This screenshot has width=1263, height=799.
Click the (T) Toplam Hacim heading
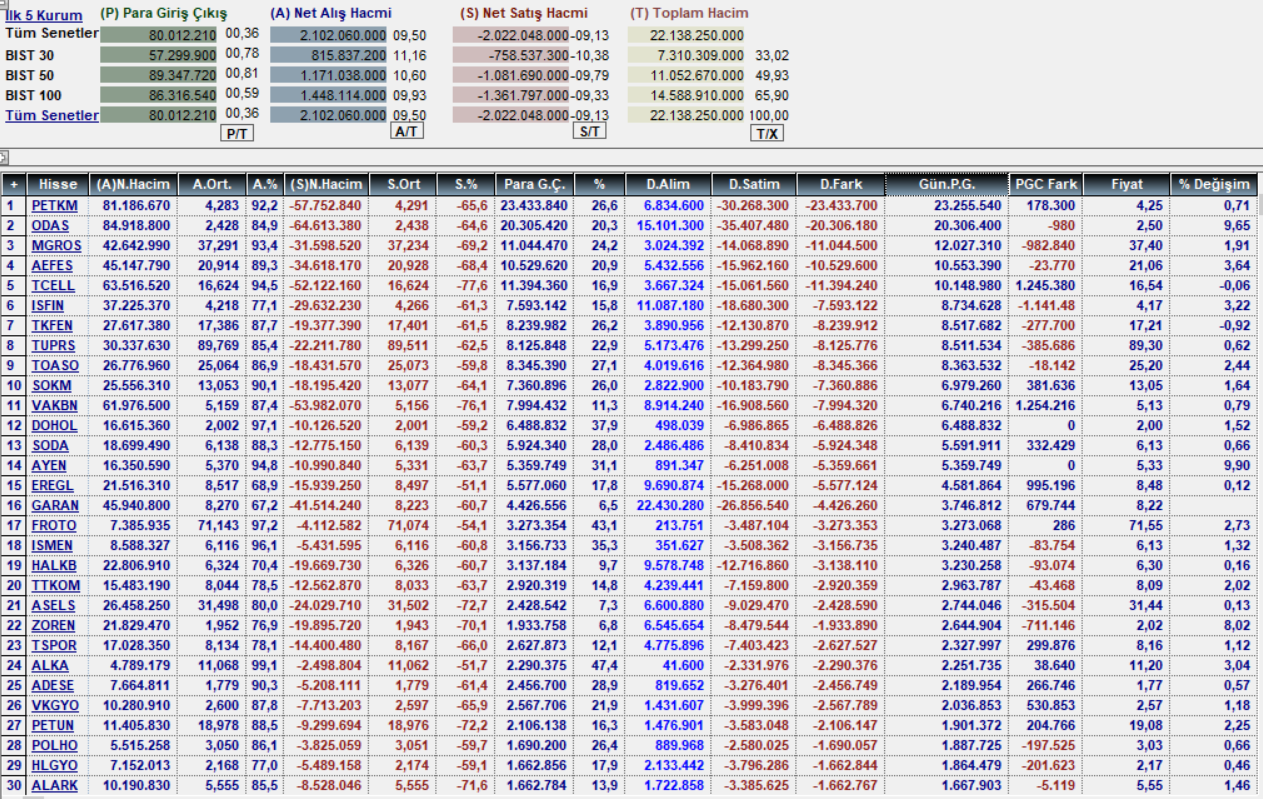688,13
